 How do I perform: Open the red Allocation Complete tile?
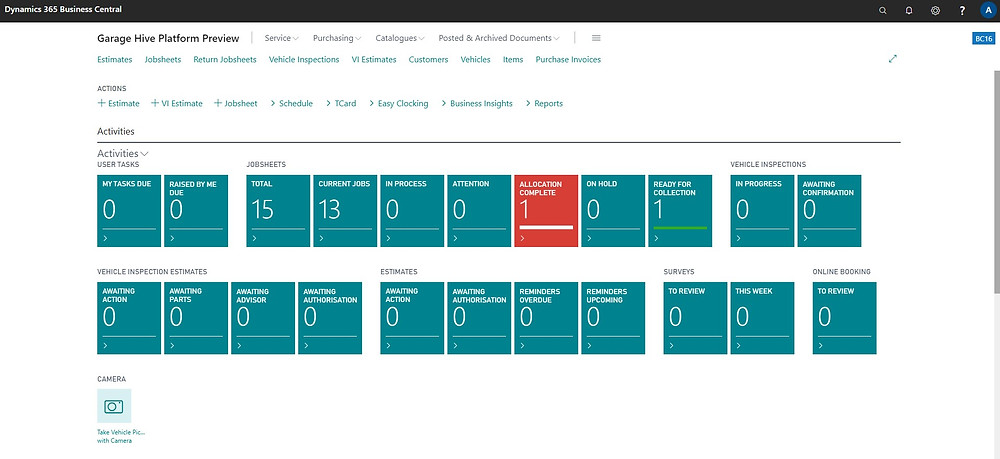546,210
